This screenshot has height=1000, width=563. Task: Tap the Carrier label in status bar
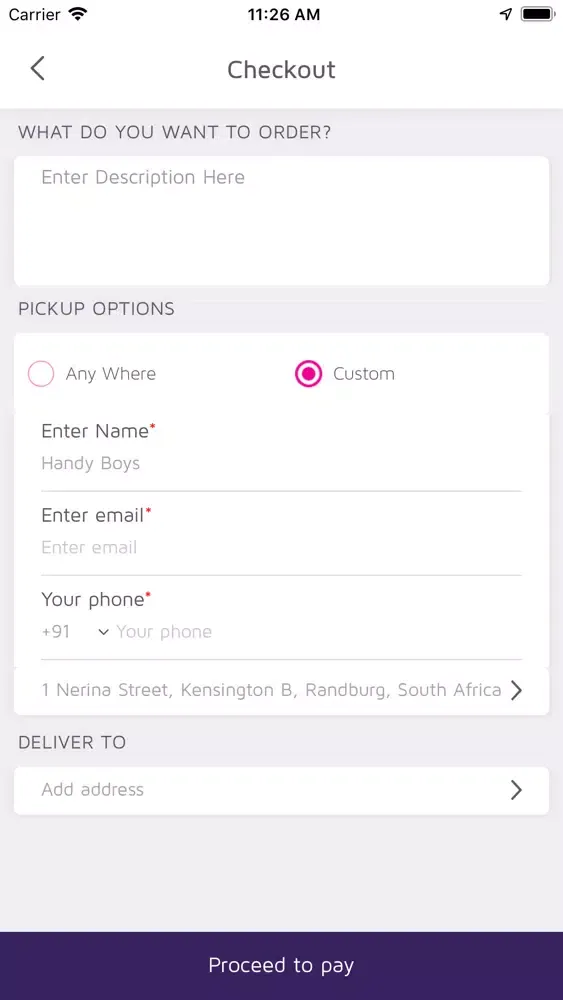click(36, 14)
